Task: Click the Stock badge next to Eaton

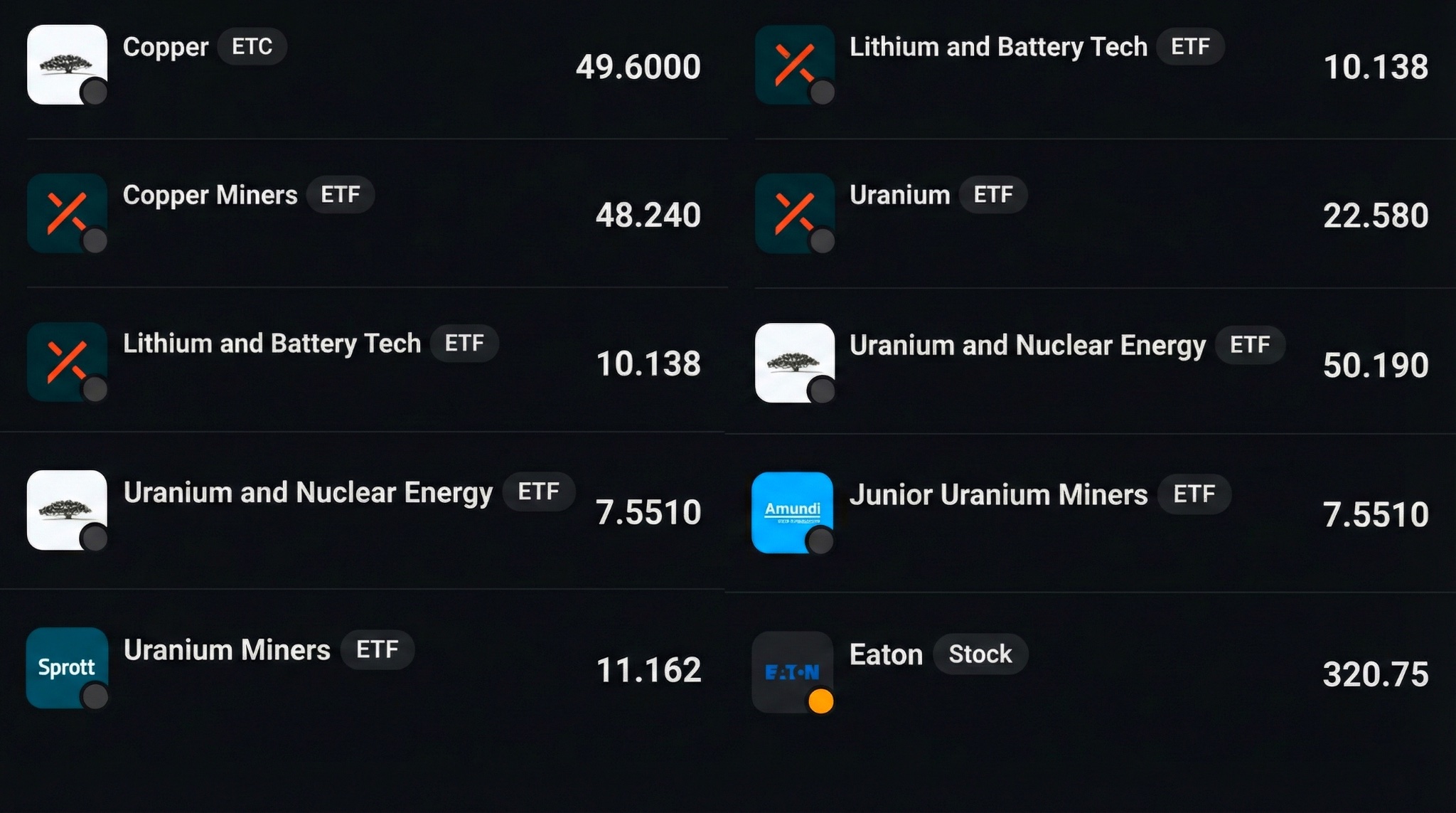Action: coord(980,654)
